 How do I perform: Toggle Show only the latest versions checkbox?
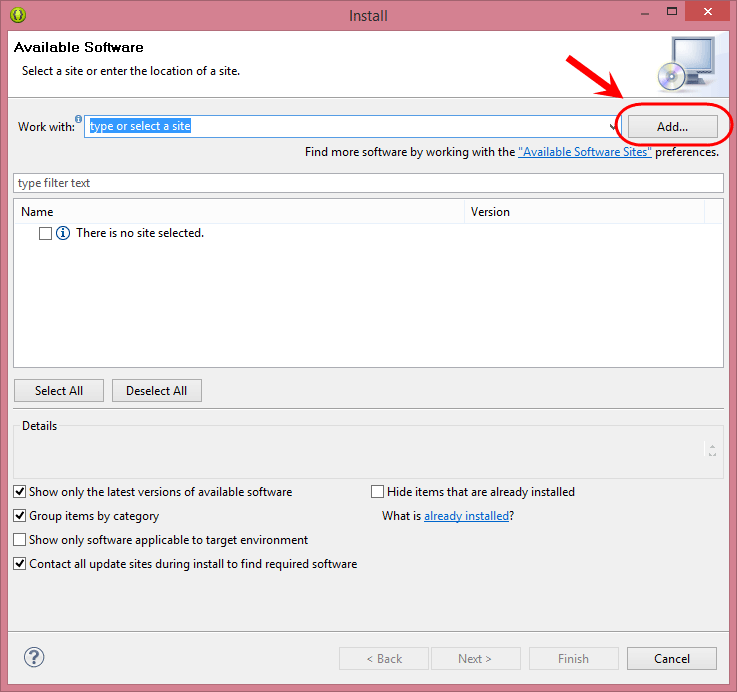pyautogui.click(x=19, y=492)
